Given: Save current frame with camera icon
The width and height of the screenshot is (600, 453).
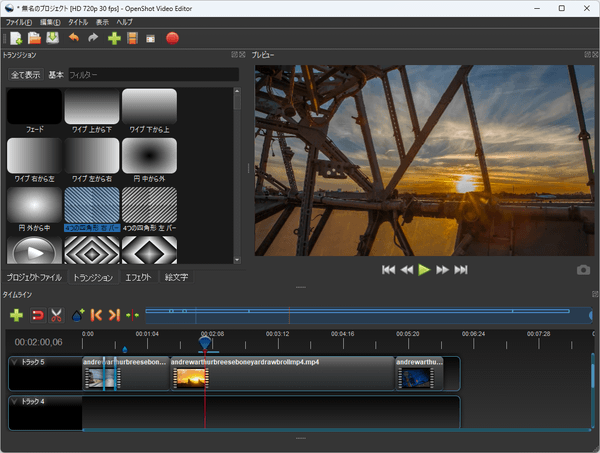Looking at the screenshot, I should tap(583, 270).
